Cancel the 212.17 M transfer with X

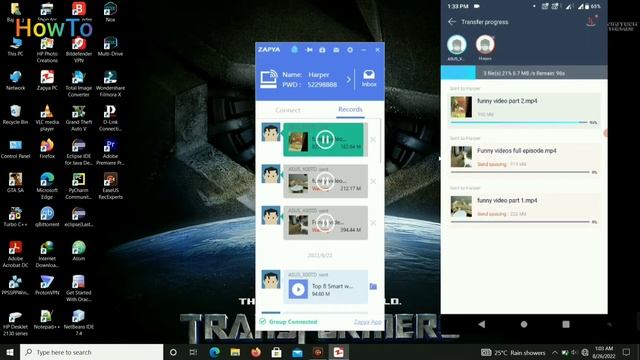(x=373, y=181)
